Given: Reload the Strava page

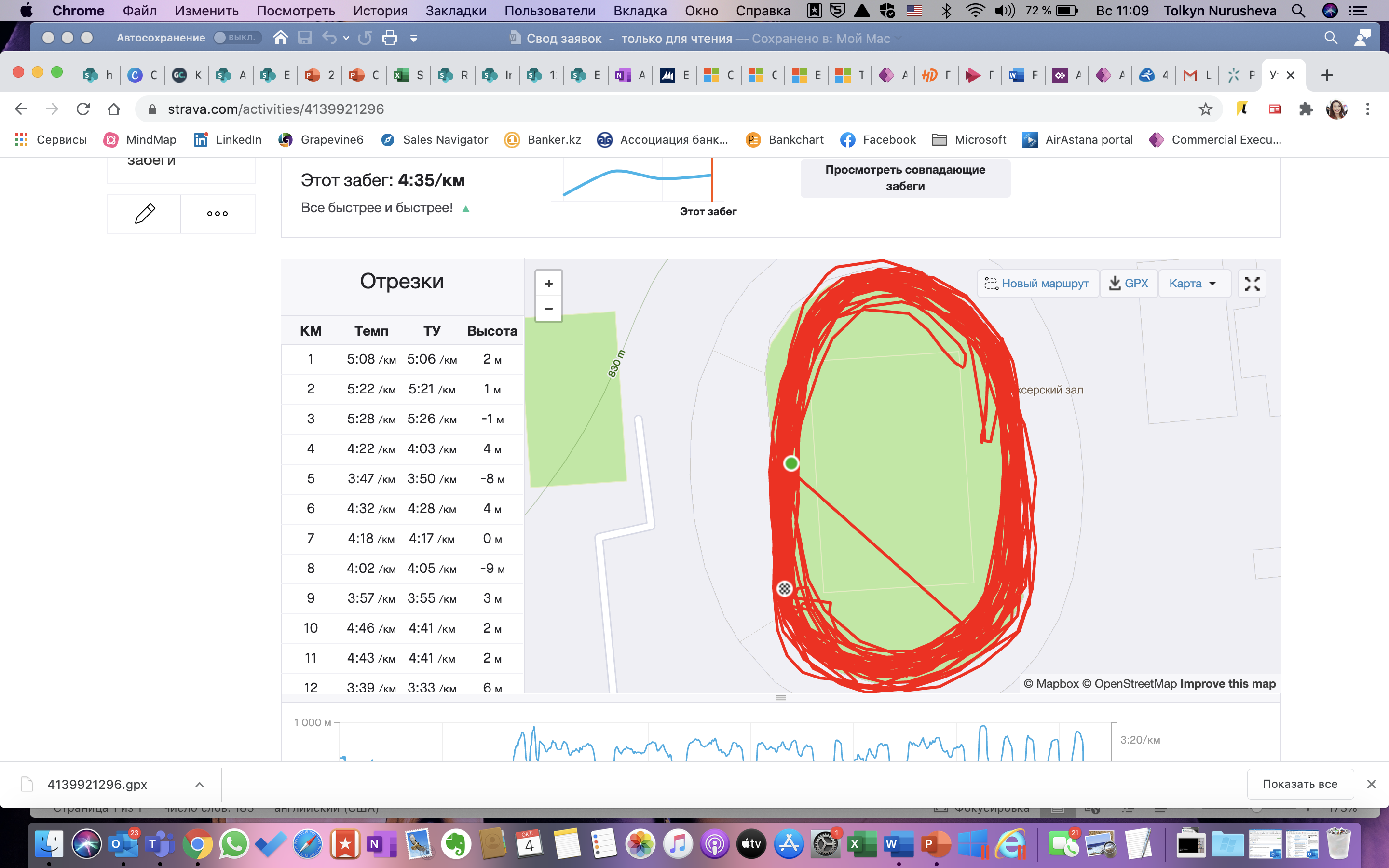Looking at the screenshot, I should point(83,109).
